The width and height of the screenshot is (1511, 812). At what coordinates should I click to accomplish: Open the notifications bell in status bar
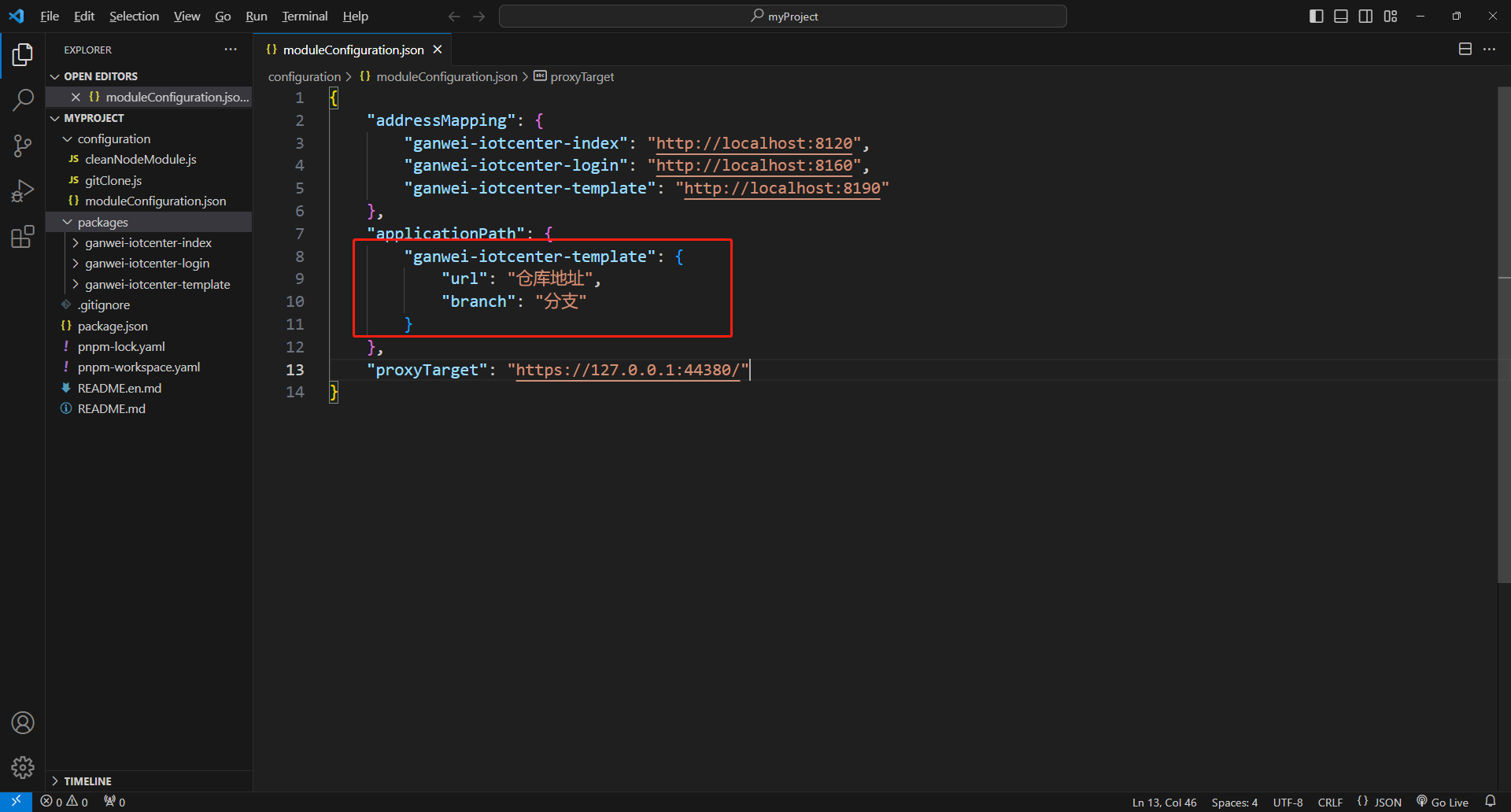tap(1490, 802)
